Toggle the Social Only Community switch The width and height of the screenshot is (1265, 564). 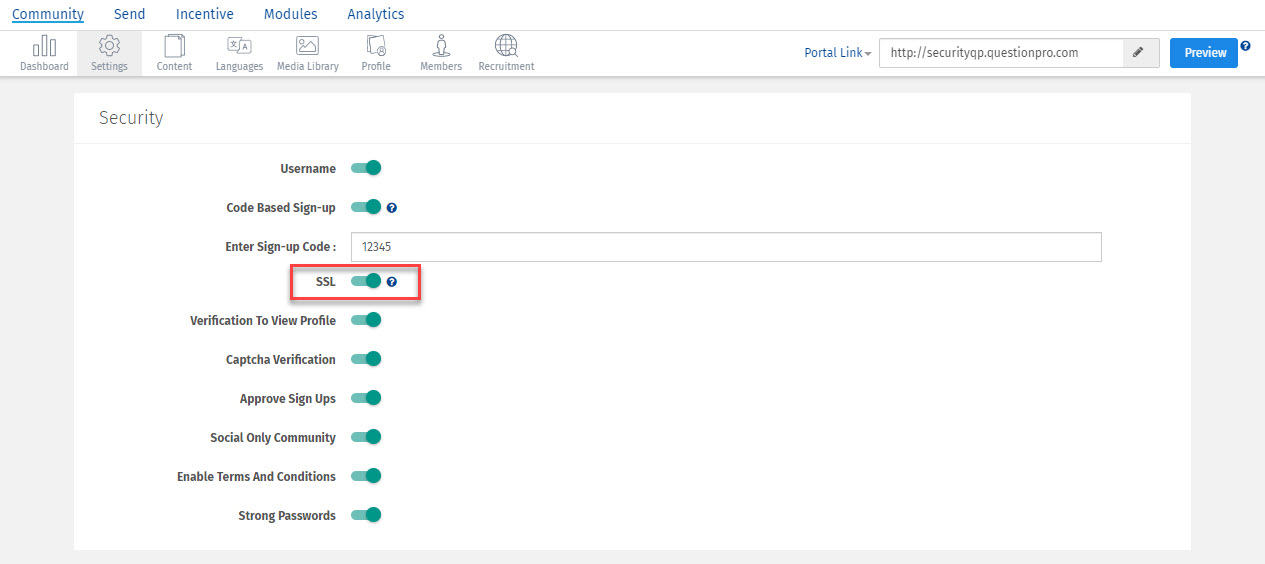pos(367,437)
